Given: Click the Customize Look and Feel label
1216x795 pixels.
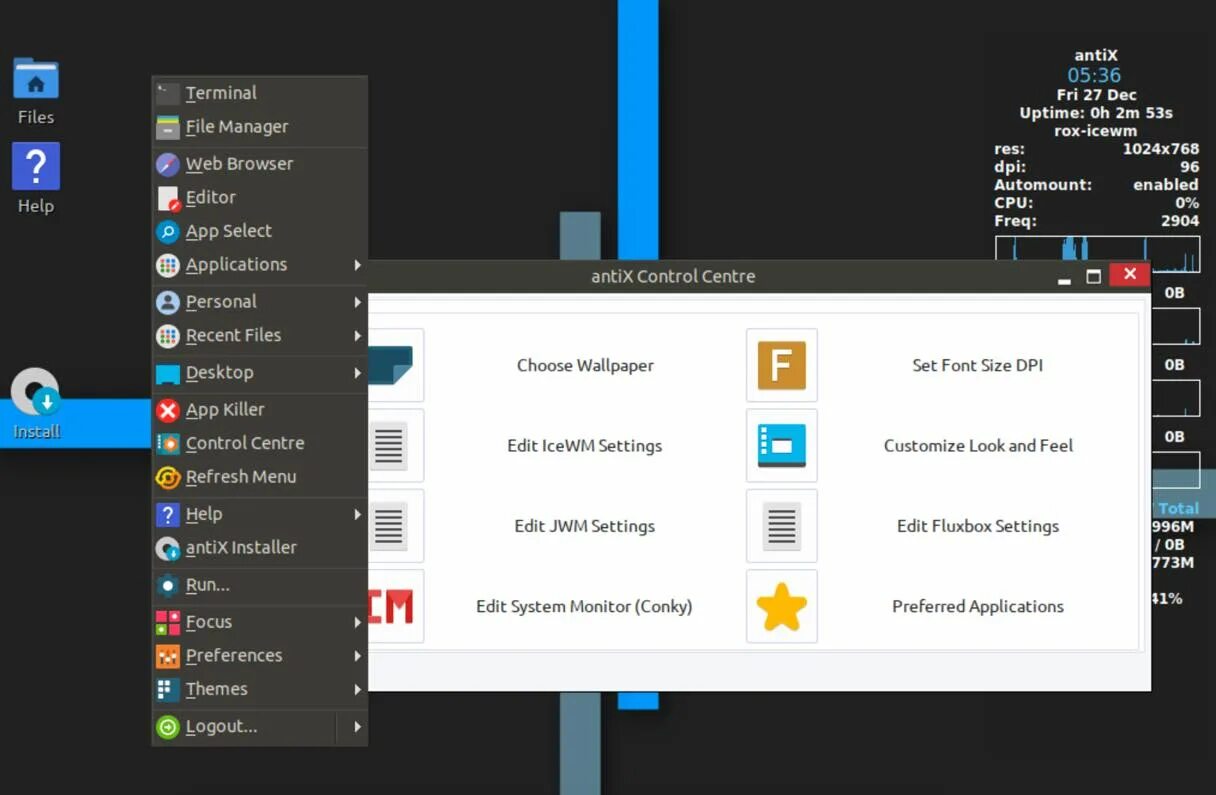Looking at the screenshot, I should (978, 446).
